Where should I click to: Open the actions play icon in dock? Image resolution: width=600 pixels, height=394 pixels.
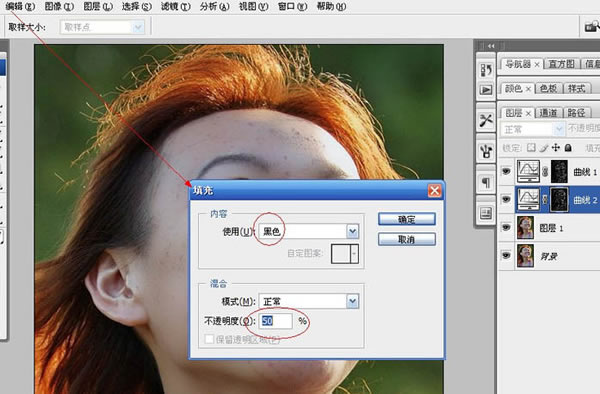tap(486, 90)
